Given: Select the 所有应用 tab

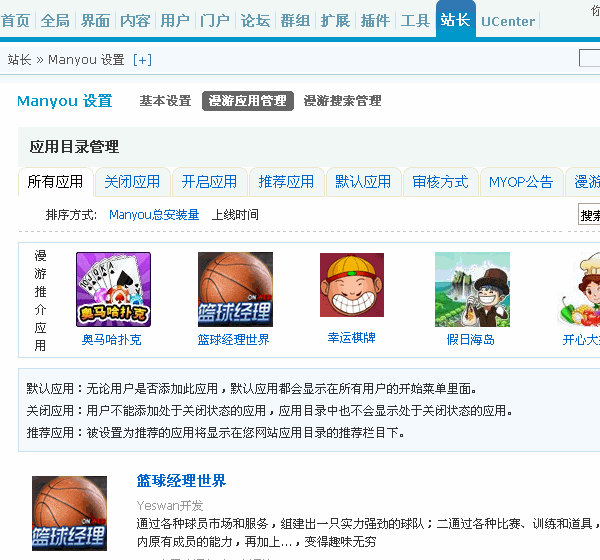Looking at the screenshot, I should [55, 182].
